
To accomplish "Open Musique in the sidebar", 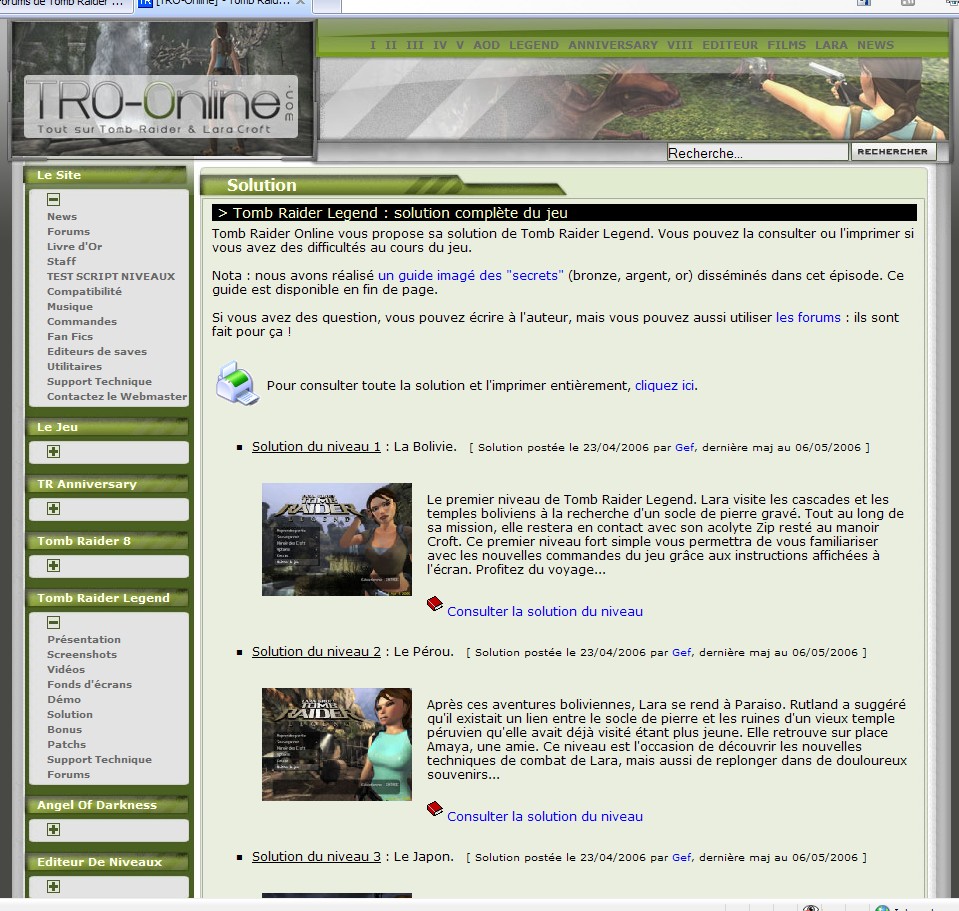I will [70, 306].
